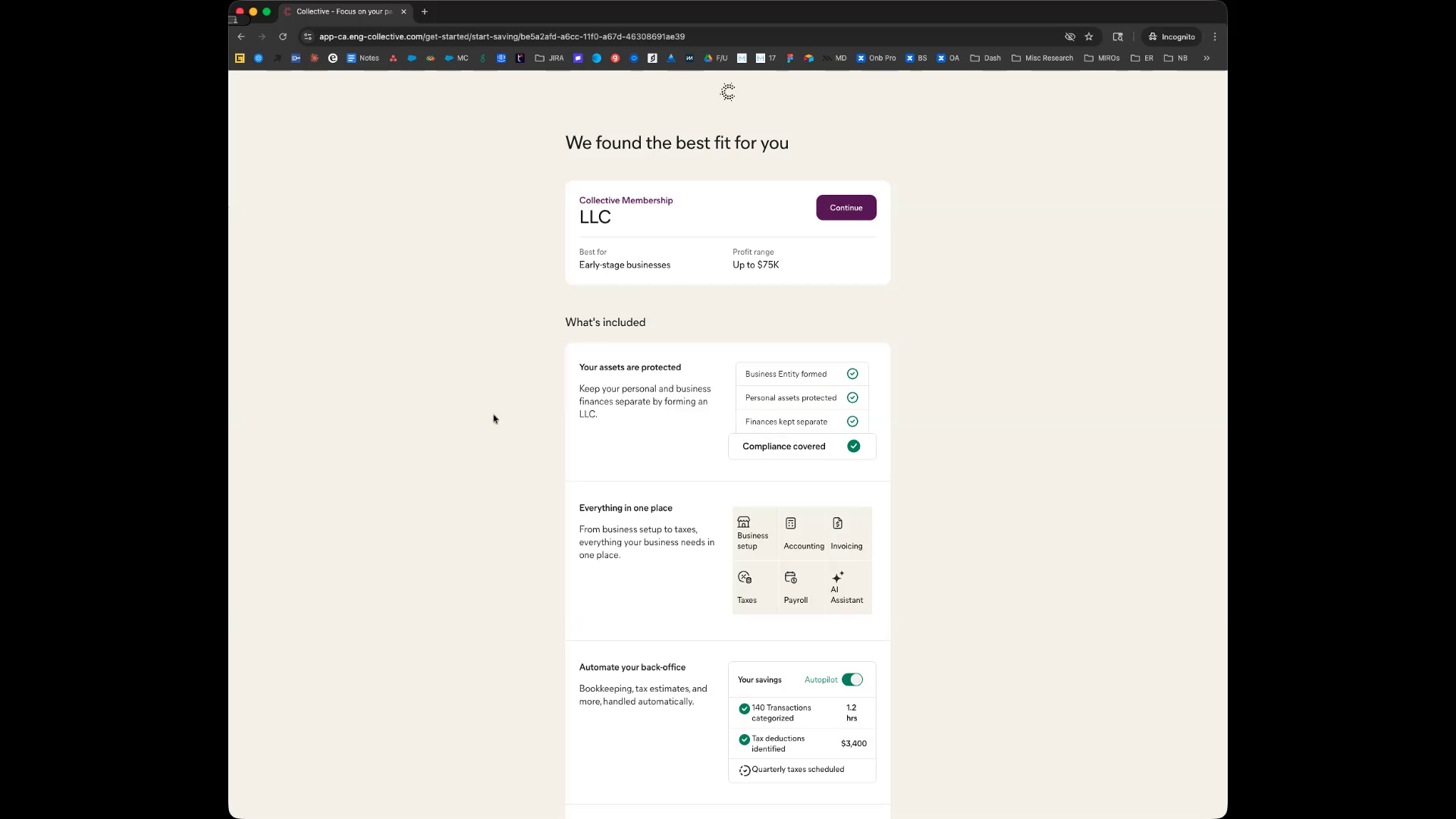
Task: Click the checkmark beside Compliance covered
Action: point(854,446)
